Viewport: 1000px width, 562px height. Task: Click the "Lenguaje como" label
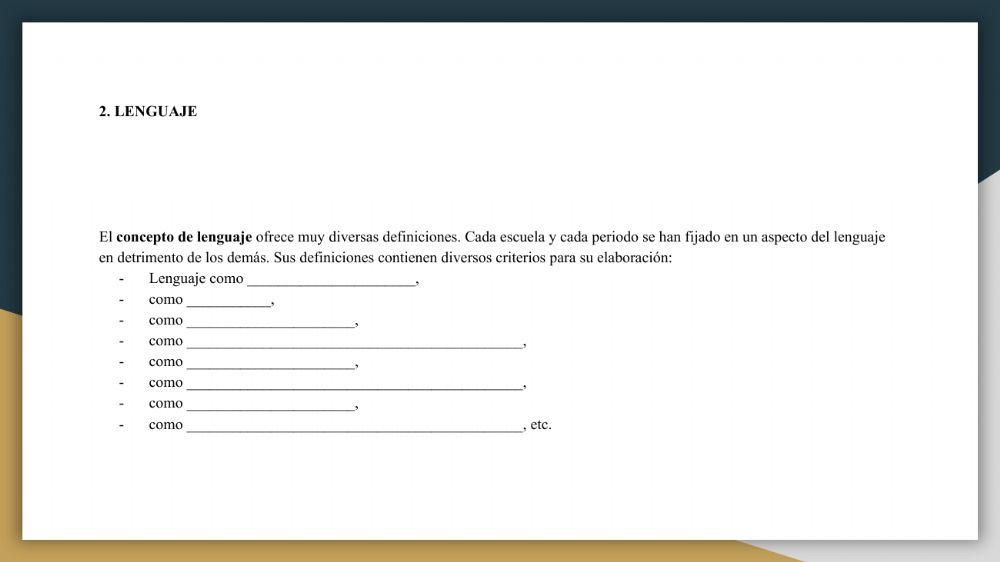(x=196, y=279)
